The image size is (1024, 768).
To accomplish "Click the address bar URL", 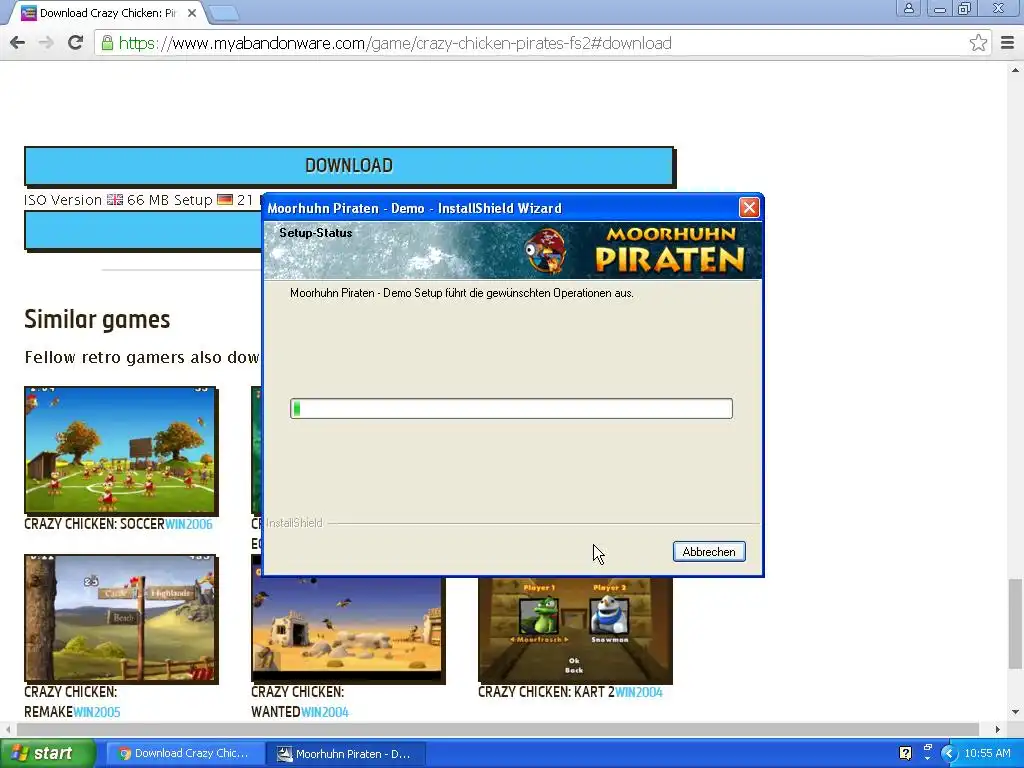I will click(x=394, y=43).
